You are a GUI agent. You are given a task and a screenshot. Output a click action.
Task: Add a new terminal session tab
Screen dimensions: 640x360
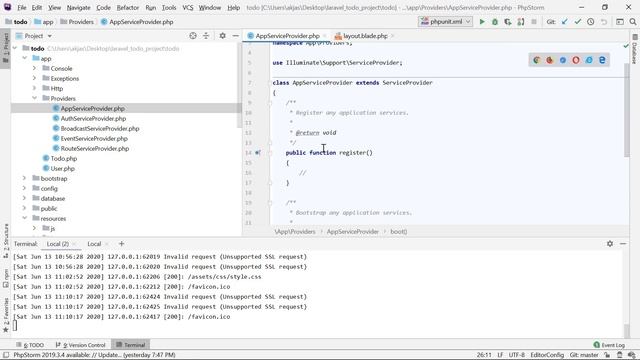coord(121,244)
